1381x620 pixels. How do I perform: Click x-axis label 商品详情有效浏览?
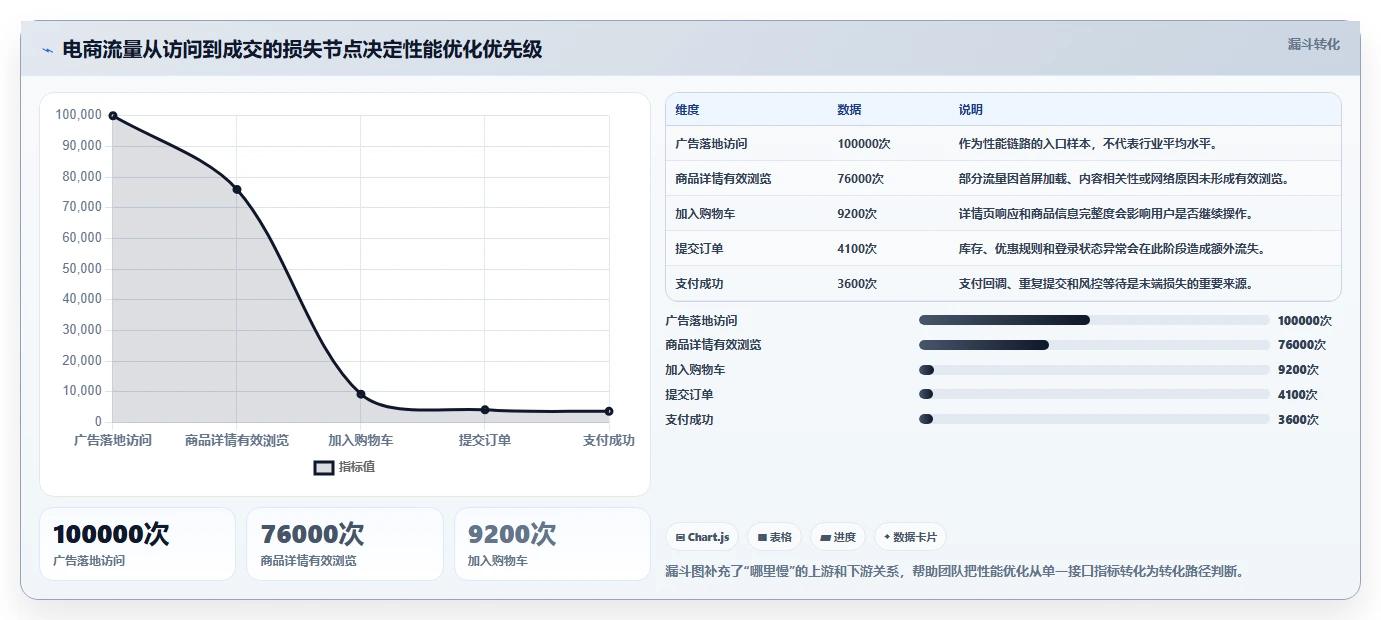tap(237, 440)
